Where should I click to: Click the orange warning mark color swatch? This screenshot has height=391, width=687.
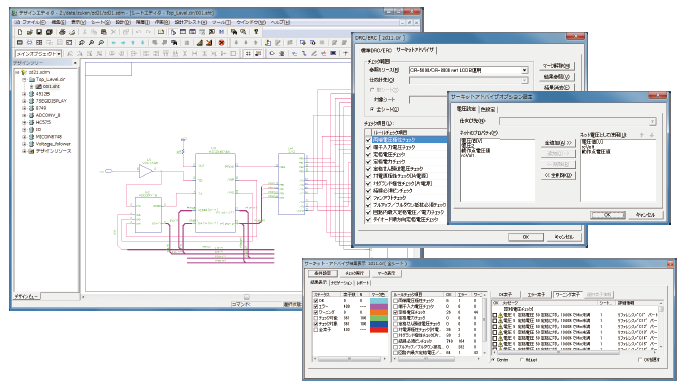pyautogui.click(x=379, y=313)
